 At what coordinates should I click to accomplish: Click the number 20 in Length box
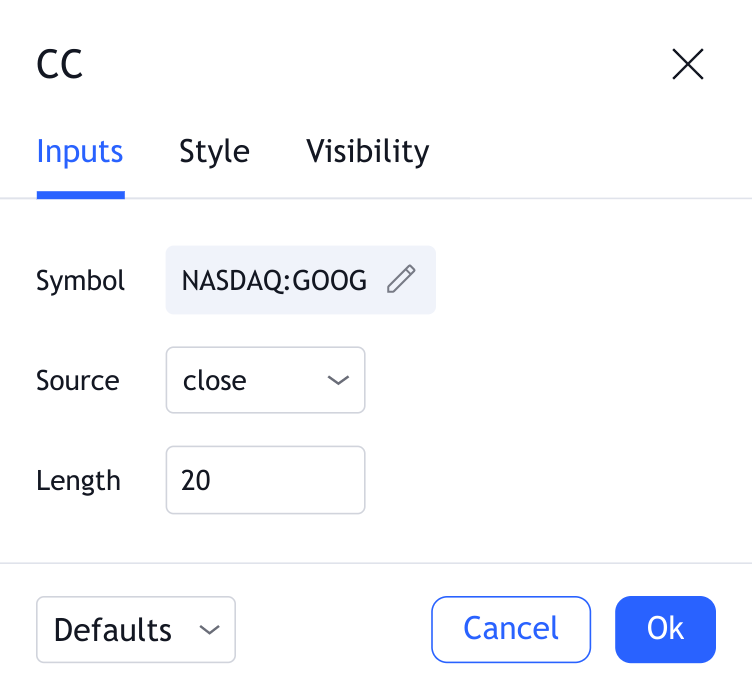coord(196,480)
